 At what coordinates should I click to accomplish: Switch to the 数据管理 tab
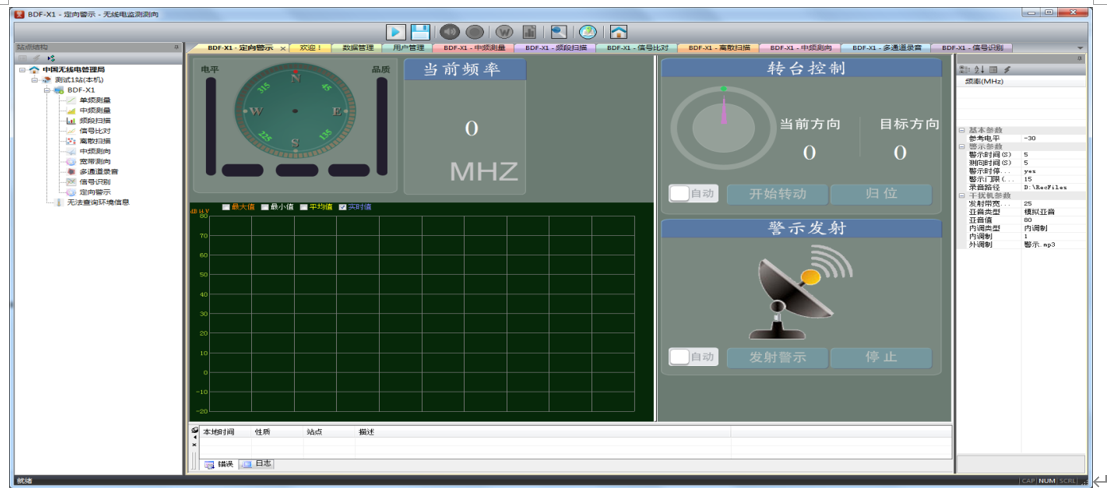click(357, 48)
